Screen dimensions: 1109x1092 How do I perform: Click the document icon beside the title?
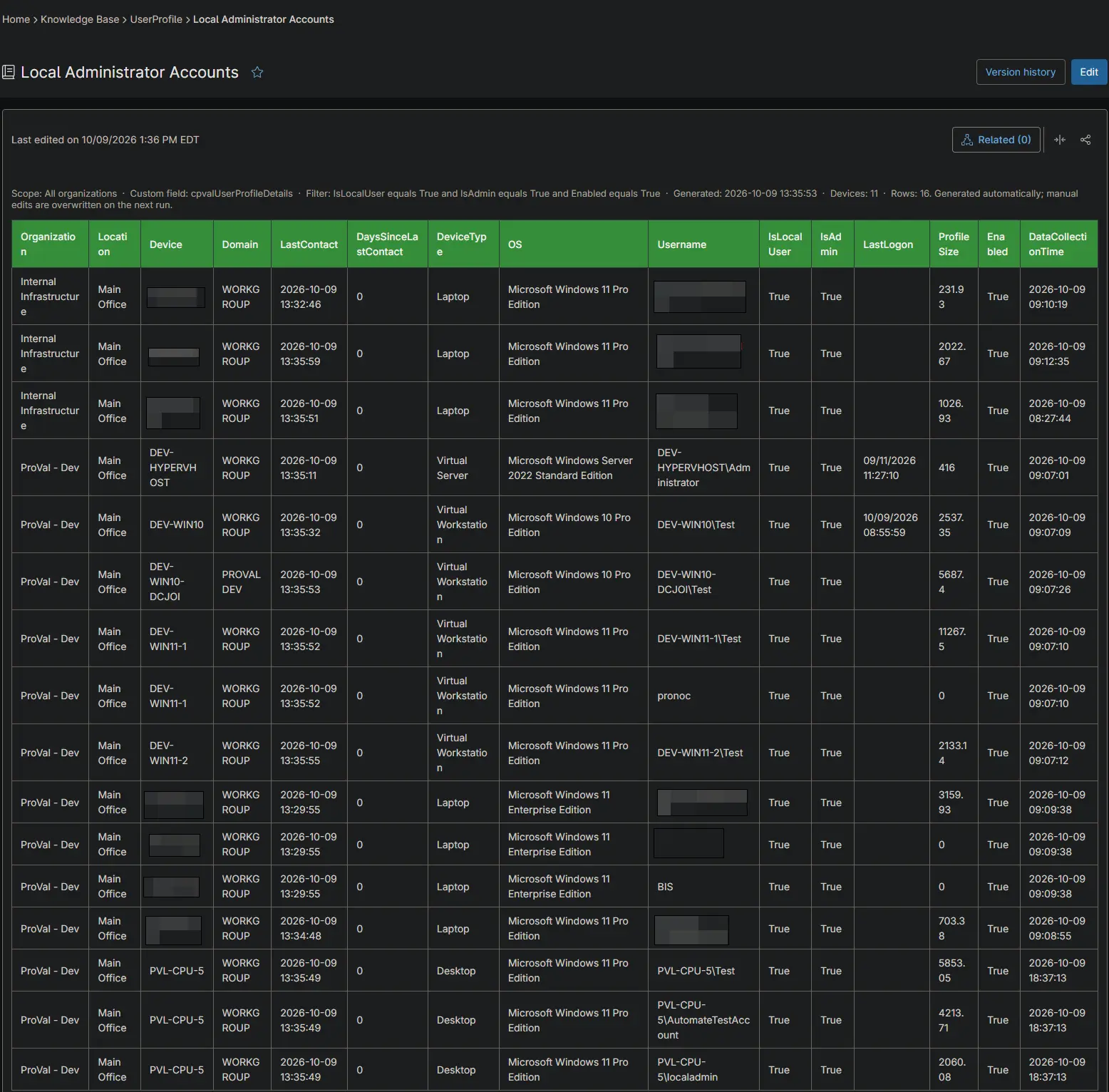(9, 72)
